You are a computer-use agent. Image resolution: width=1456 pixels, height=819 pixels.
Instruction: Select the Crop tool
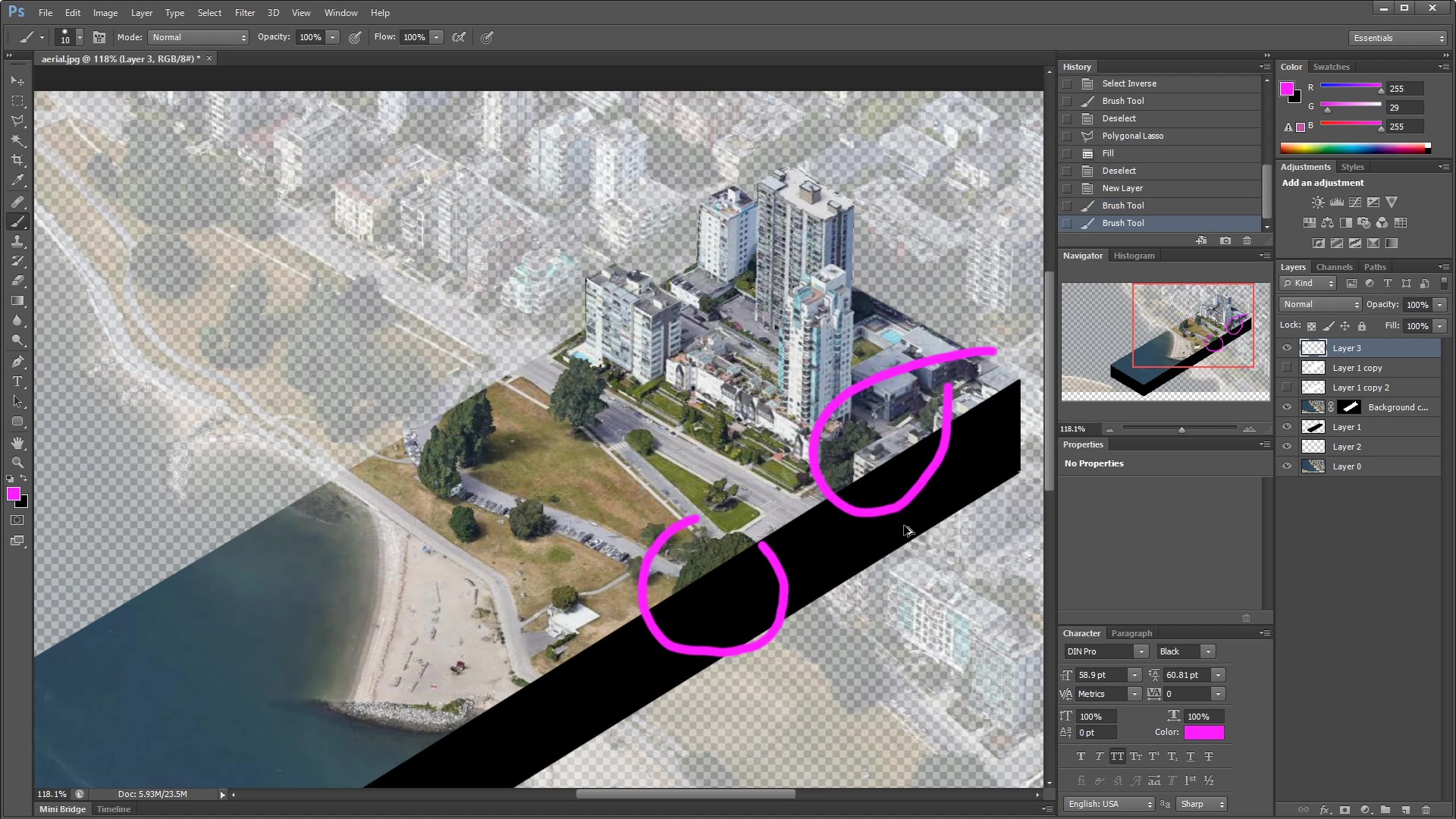17,160
